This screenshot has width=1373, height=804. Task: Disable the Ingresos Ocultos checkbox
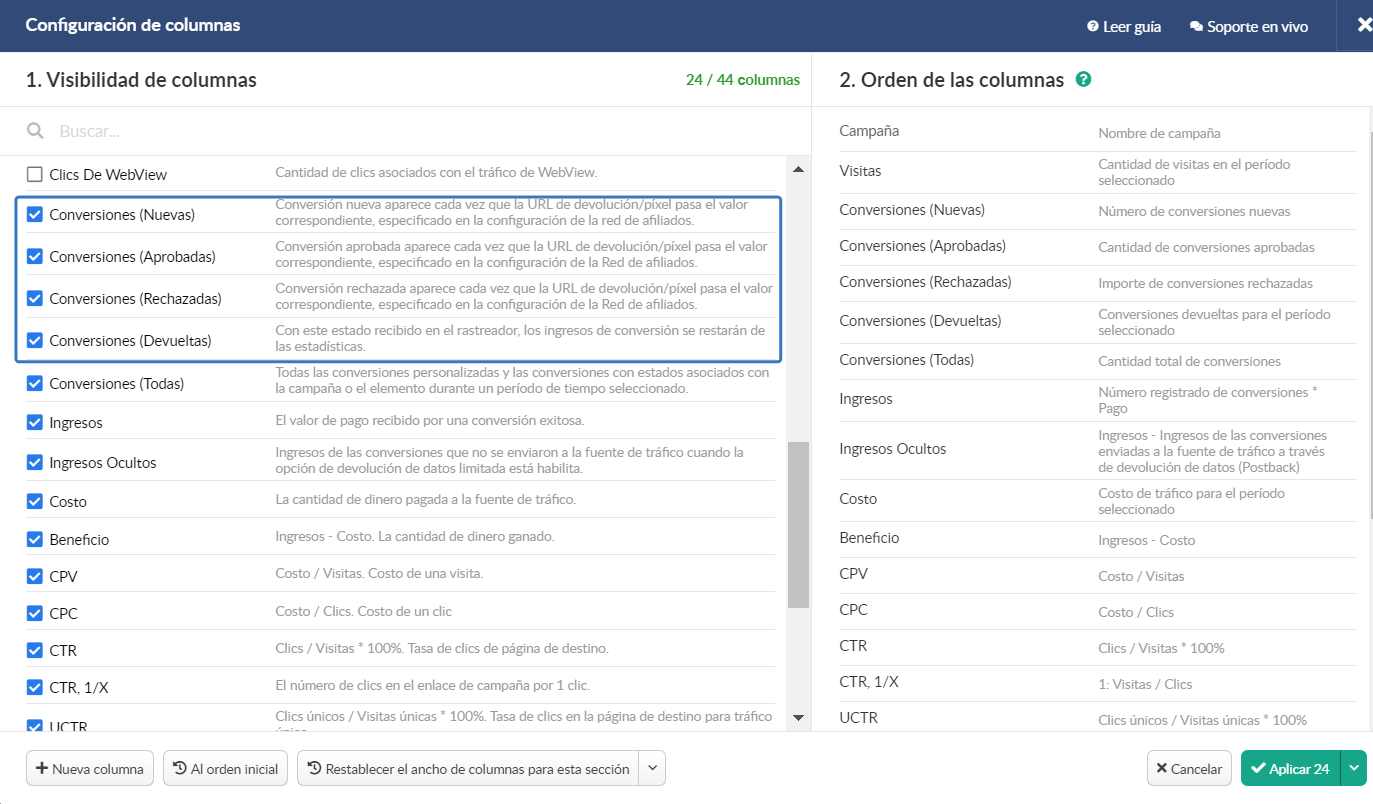click(35, 462)
